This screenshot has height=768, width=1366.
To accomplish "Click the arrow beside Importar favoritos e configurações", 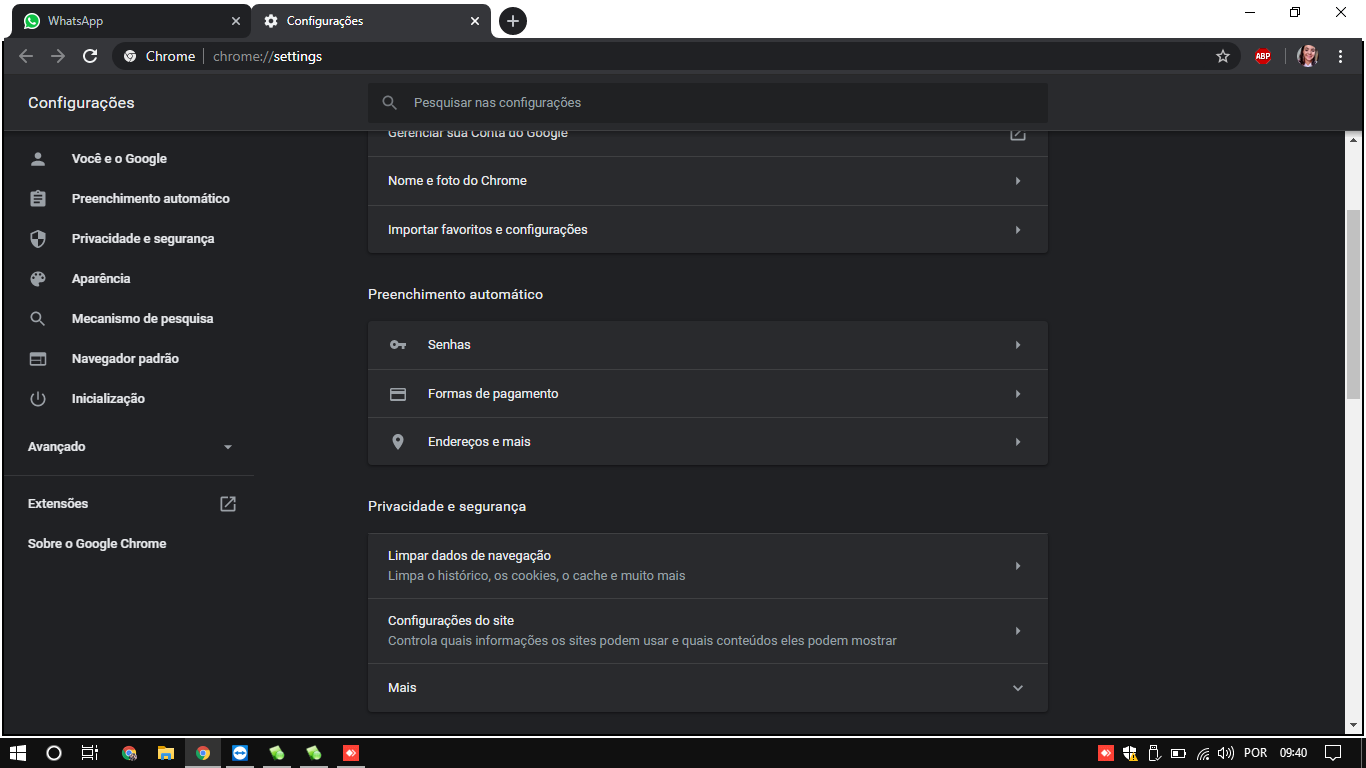I will pyautogui.click(x=1018, y=230).
